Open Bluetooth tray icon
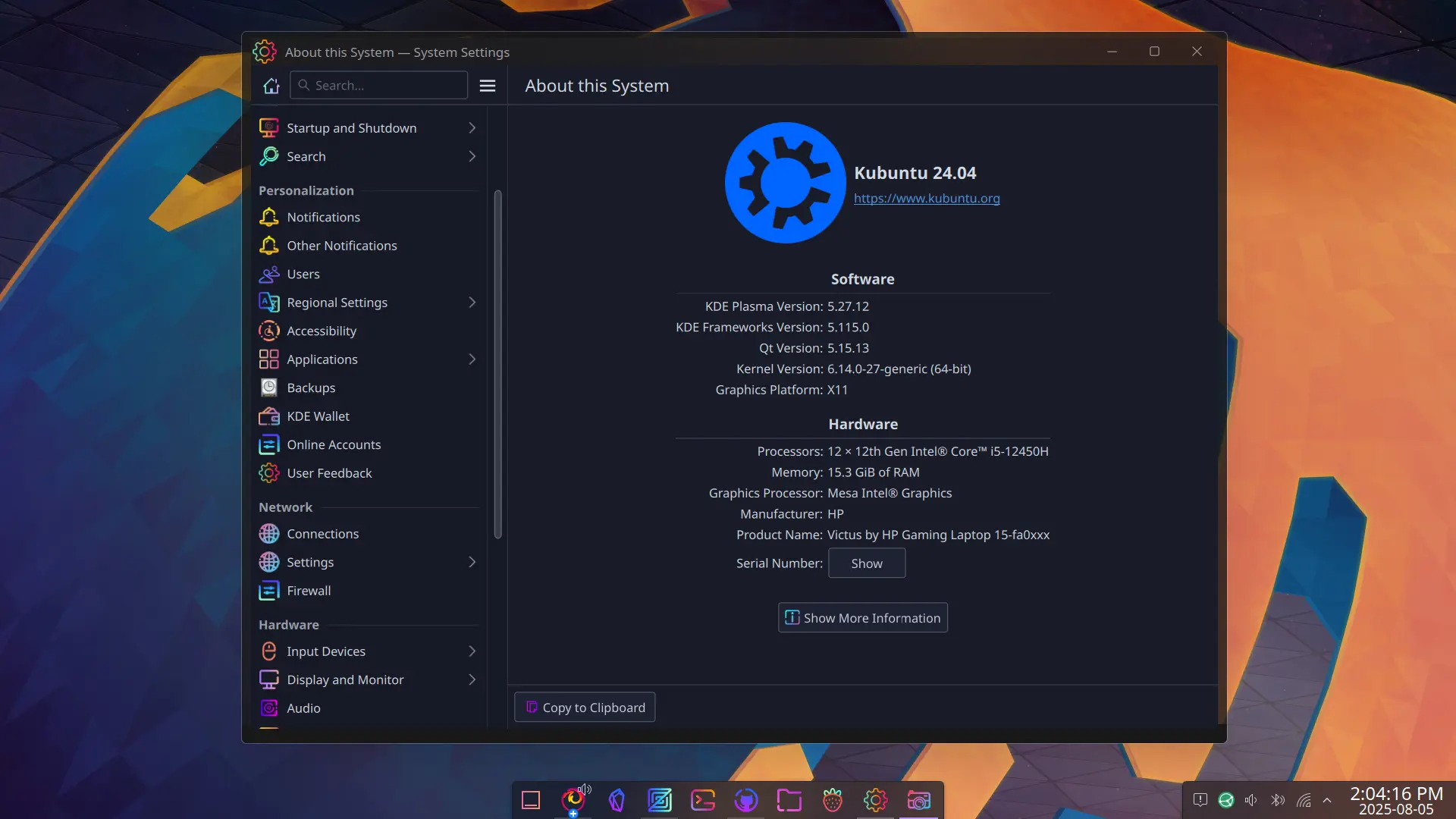The width and height of the screenshot is (1456, 819). [1278, 800]
